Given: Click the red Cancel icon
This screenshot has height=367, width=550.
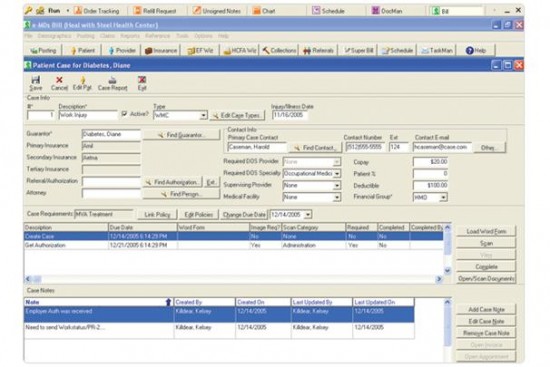Looking at the screenshot, I should (x=59, y=83).
